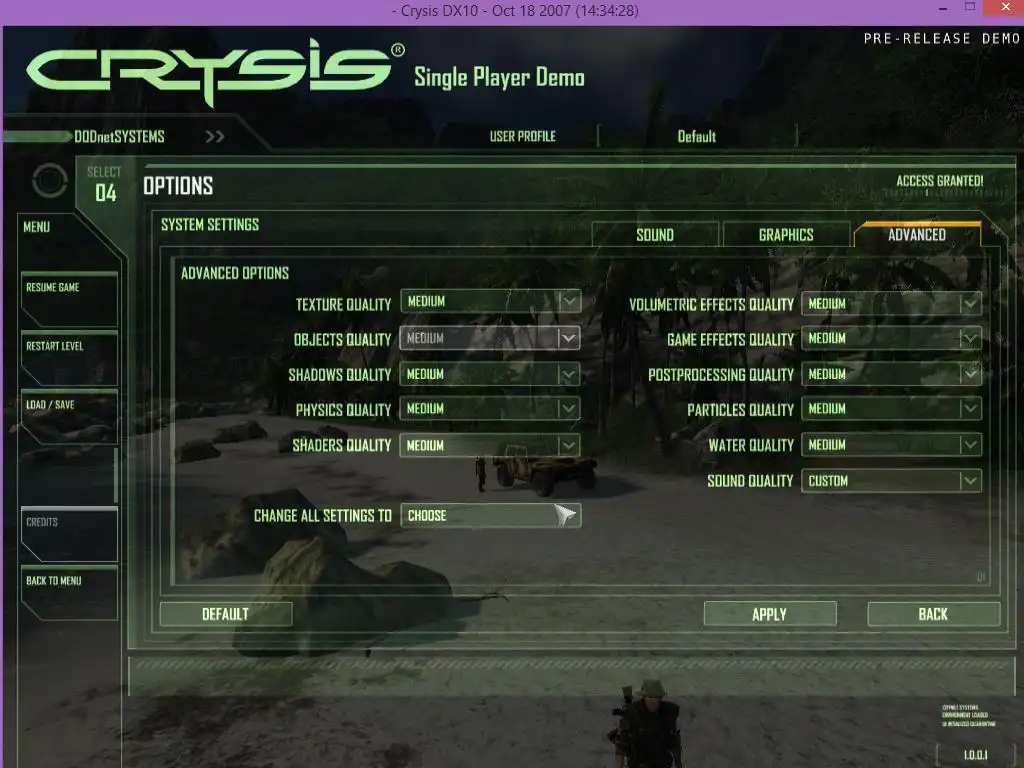Image resolution: width=1024 pixels, height=768 pixels.
Task: Click the System Settings heading
Action: click(210, 225)
